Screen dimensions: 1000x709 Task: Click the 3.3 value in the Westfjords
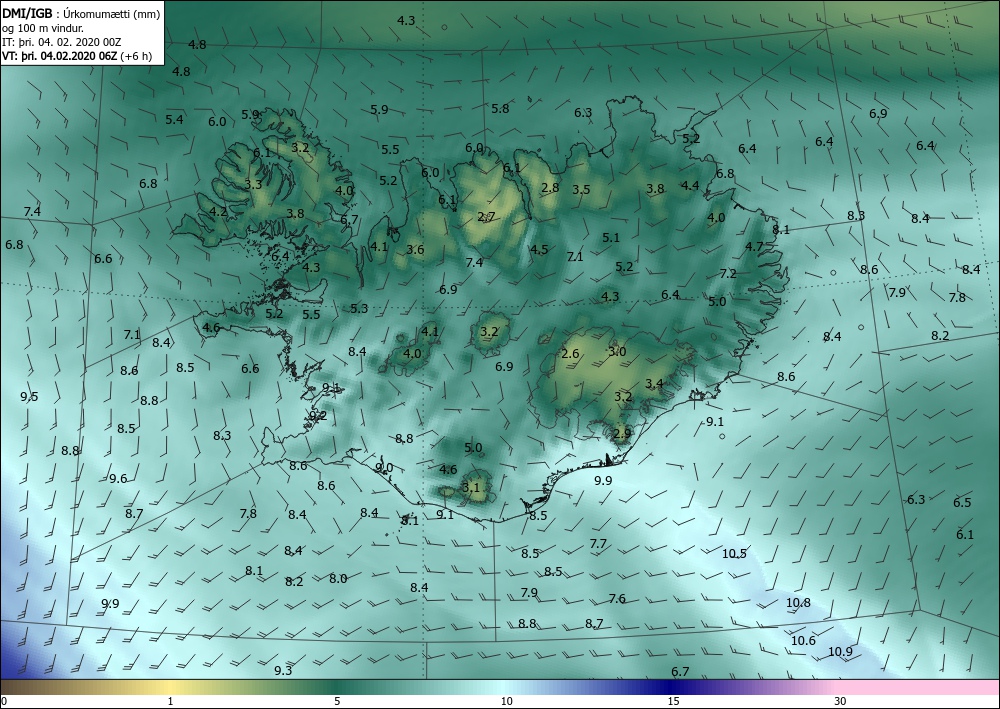pyautogui.click(x=253, y=185)
